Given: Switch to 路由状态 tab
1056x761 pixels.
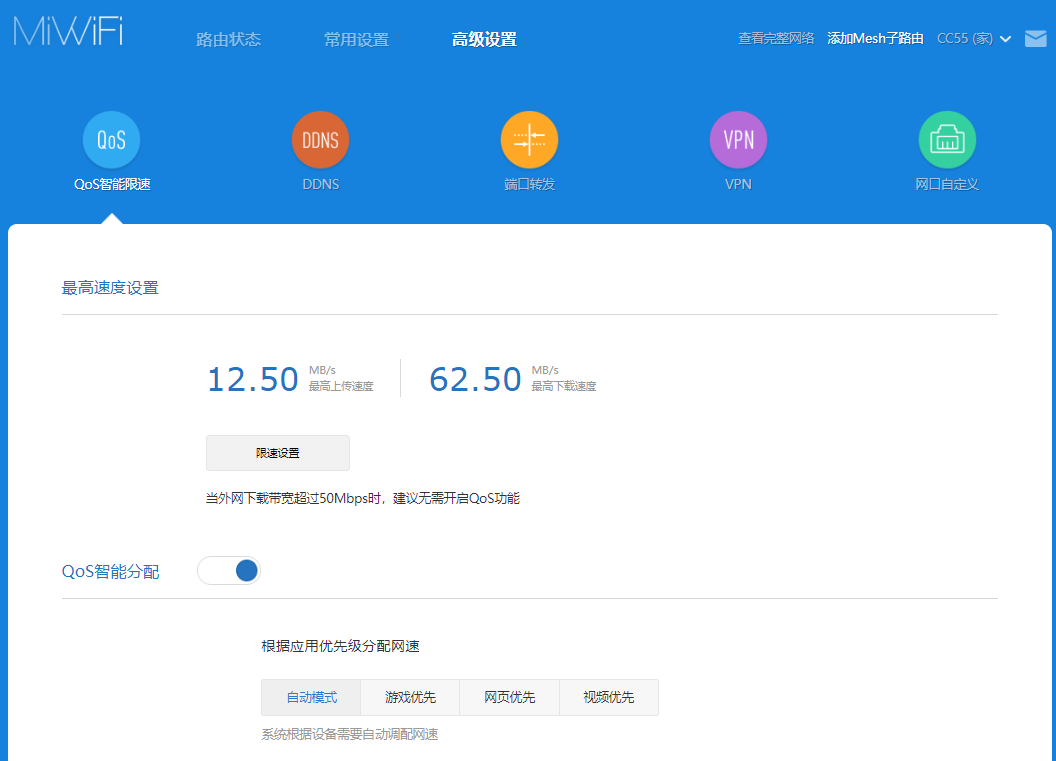Looking at the screenshot, I should (228, 40).
